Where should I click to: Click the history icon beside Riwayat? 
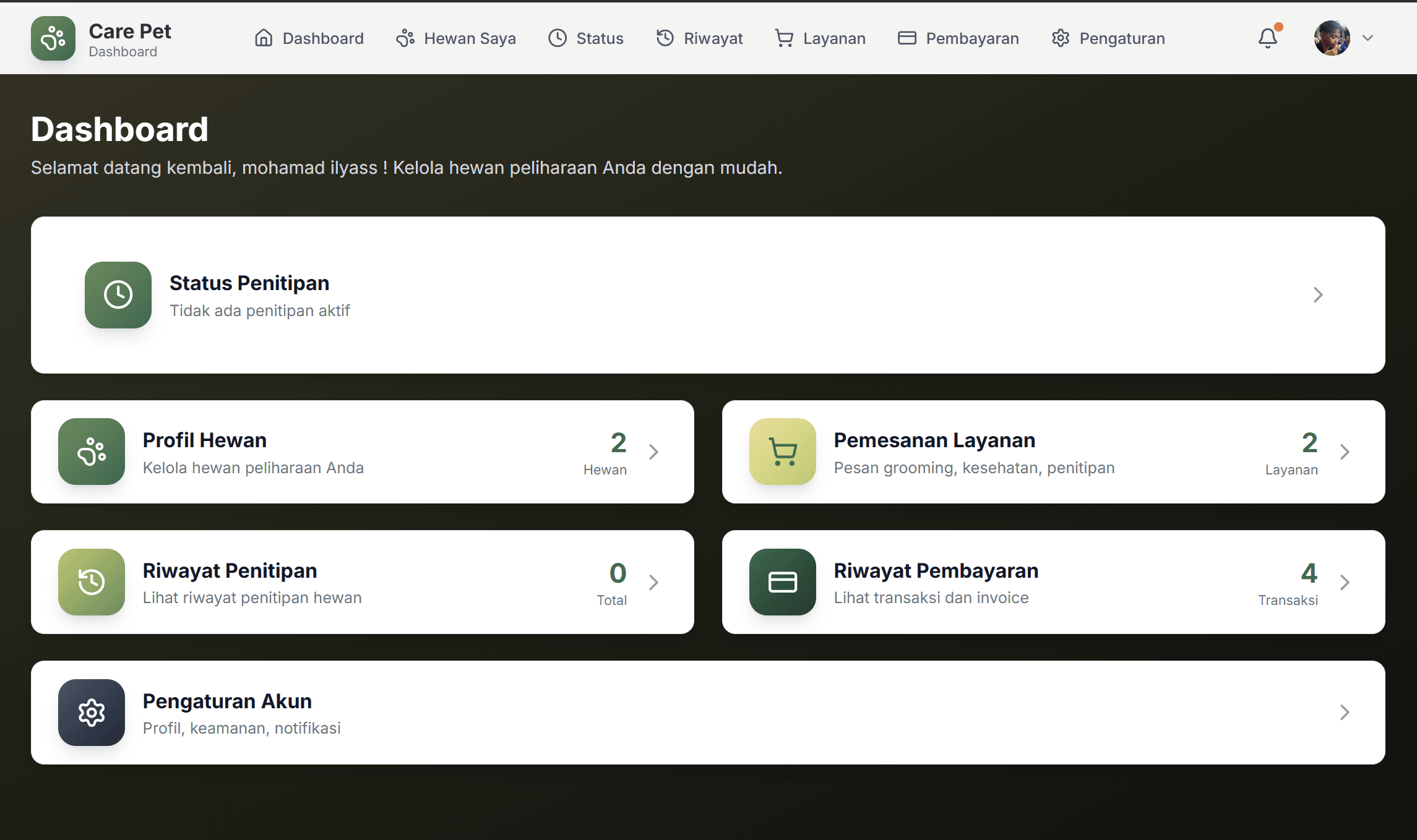pyautogui.click(x=665, y=38)
